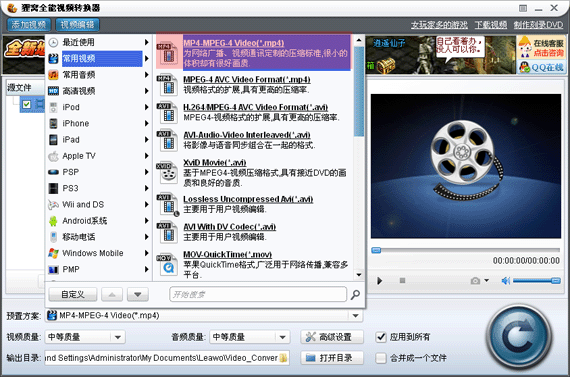This screenshot has width=570, height=377.
Task: Click the PSP console icon
Action: click(x=53, y=172)
